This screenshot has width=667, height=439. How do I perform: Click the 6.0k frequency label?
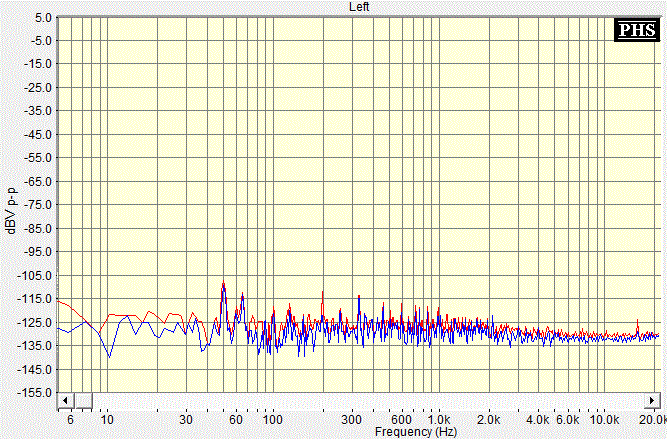pyautogui.click(x=568, y=420)
